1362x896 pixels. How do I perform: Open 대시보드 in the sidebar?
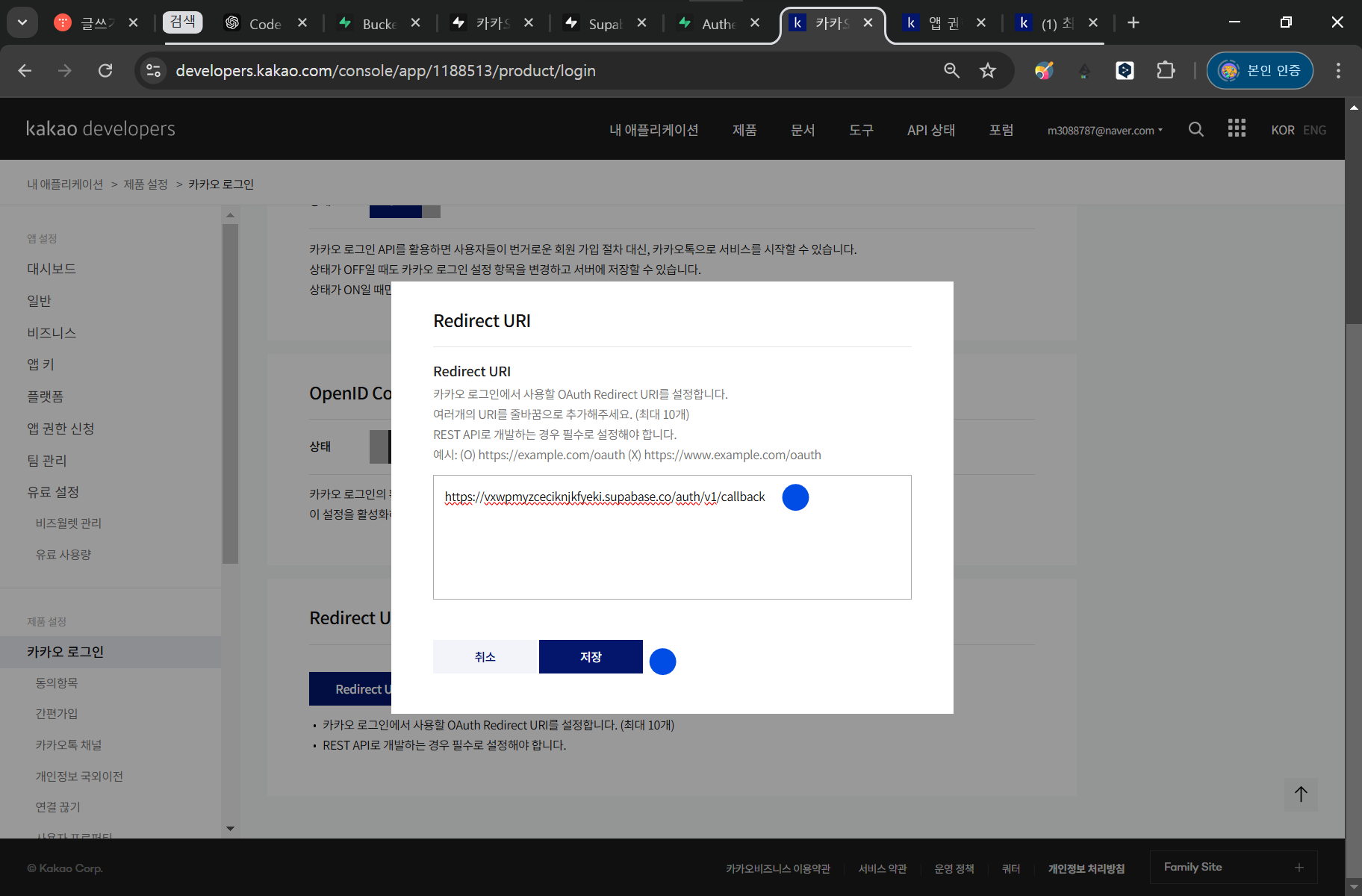pos(52,269)
